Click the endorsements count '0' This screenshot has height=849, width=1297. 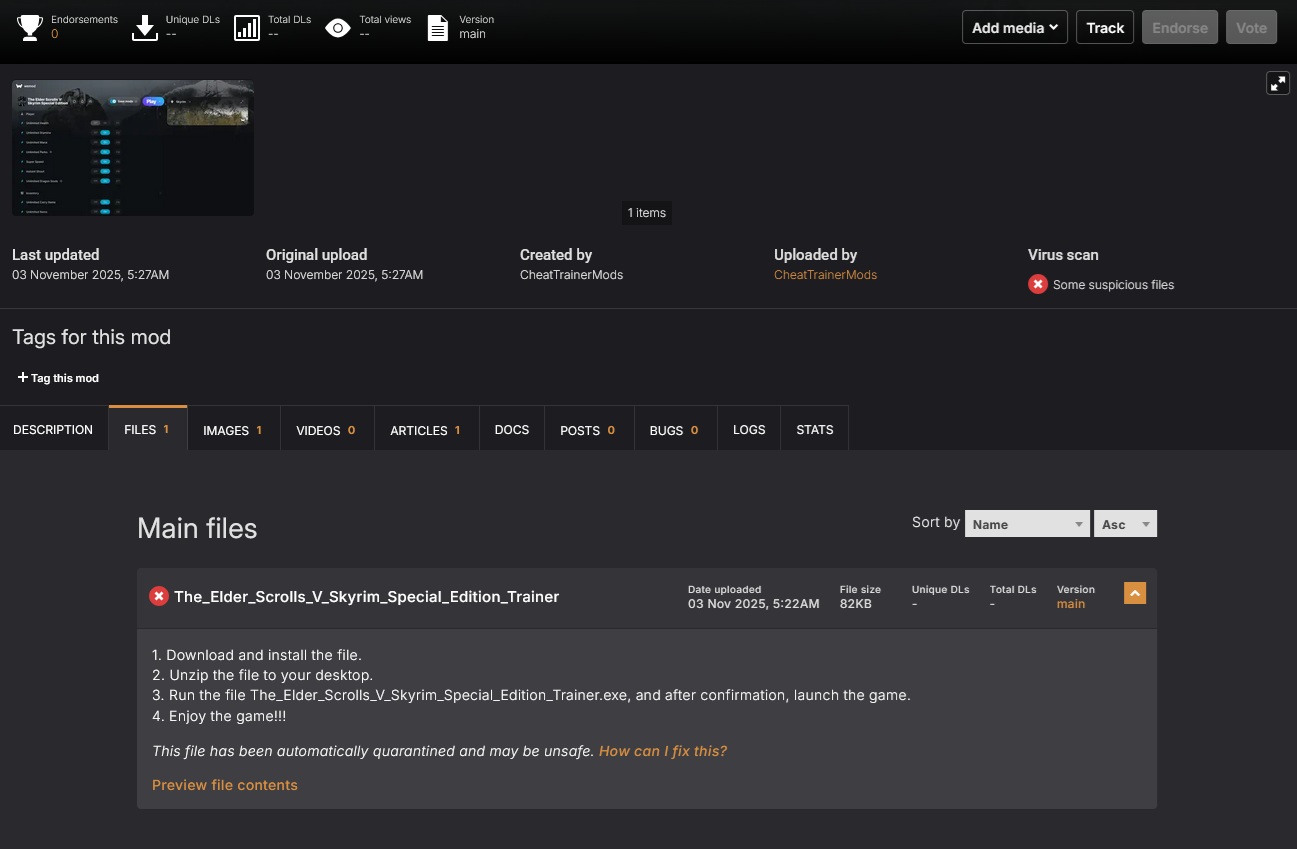[x=54, y=34]
